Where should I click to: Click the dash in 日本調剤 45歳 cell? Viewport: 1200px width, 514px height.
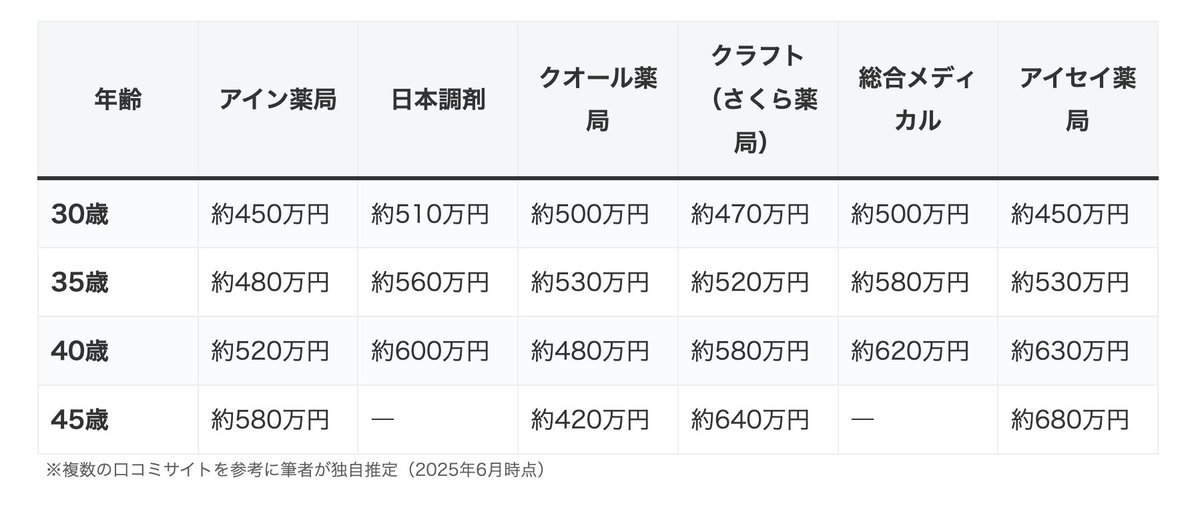click(x=382, y=419)
